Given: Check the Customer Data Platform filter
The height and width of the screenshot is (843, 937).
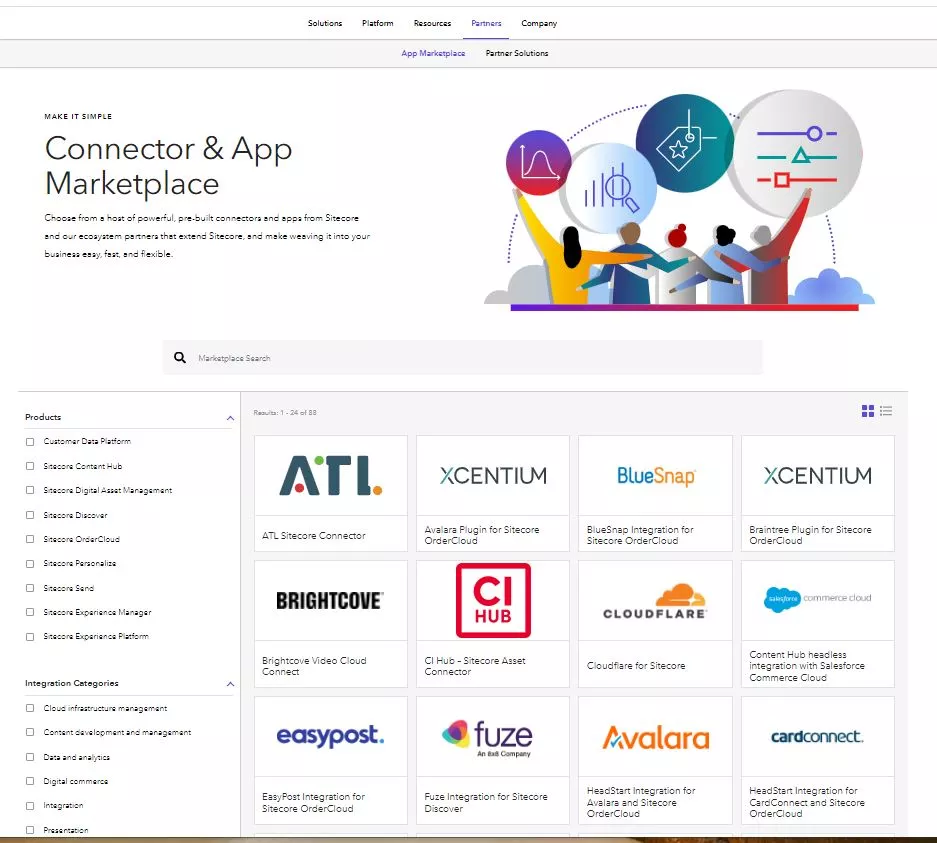Looking at the screenshot, I should click(31, 441).
